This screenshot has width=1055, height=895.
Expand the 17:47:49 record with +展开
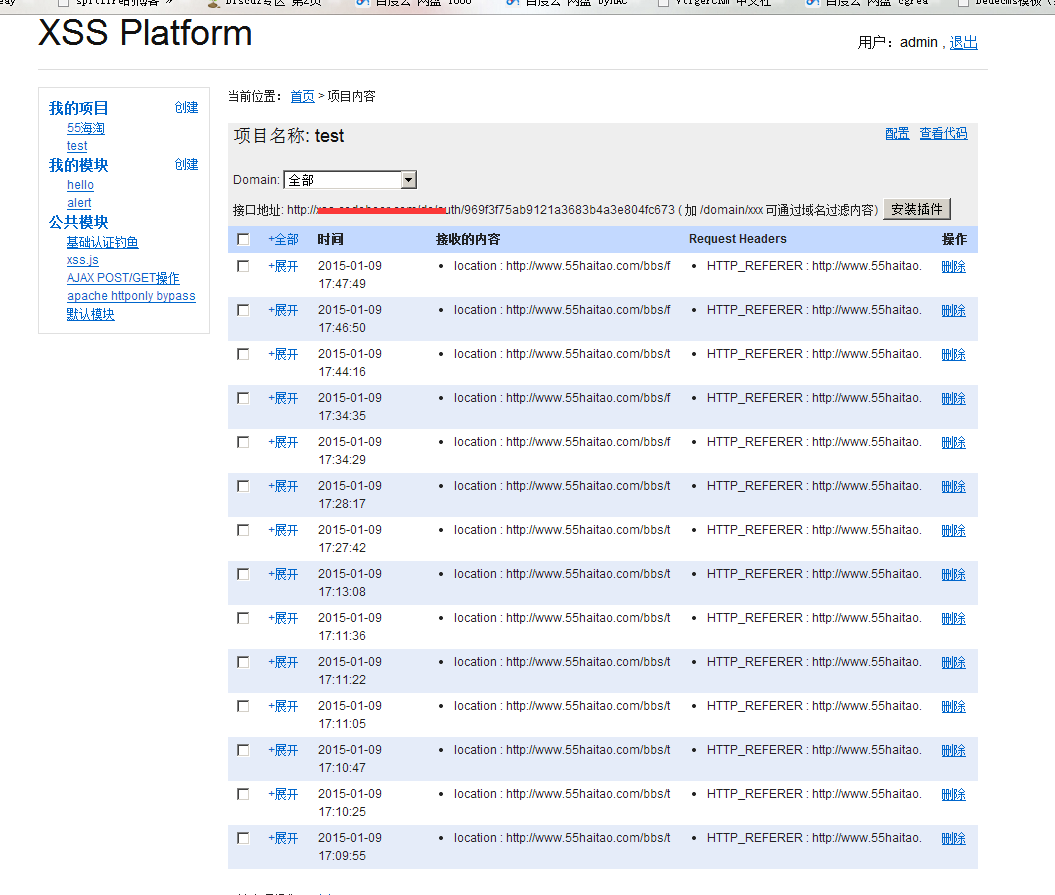[283, 266]
